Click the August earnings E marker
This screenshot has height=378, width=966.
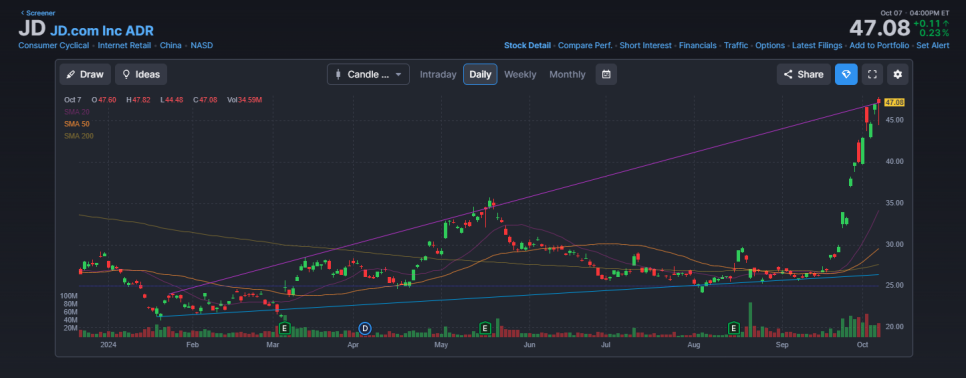[734, 328]
